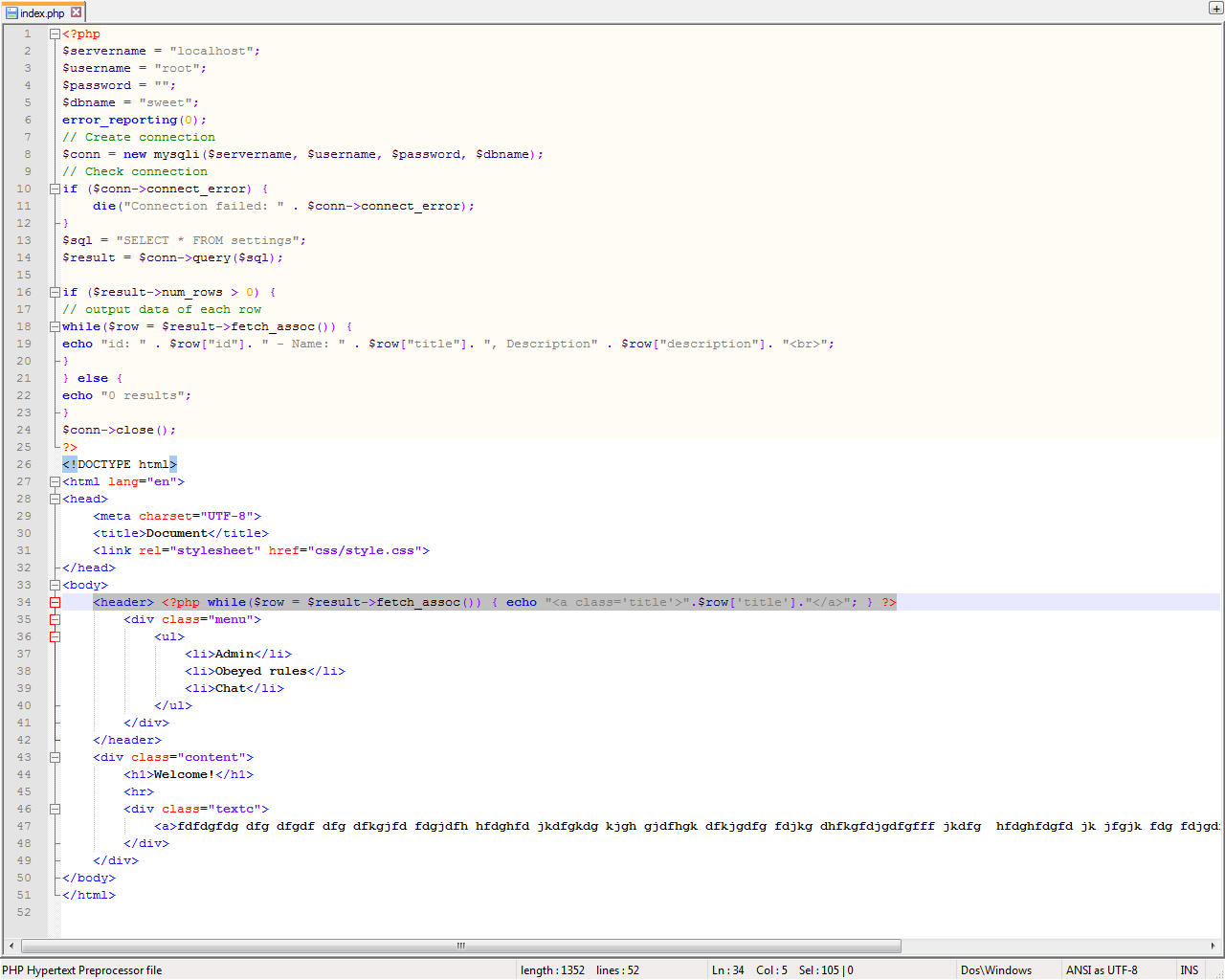Click the 'Col : 5' status entry
Screen dimensions: 1225x980
(771, 969)
